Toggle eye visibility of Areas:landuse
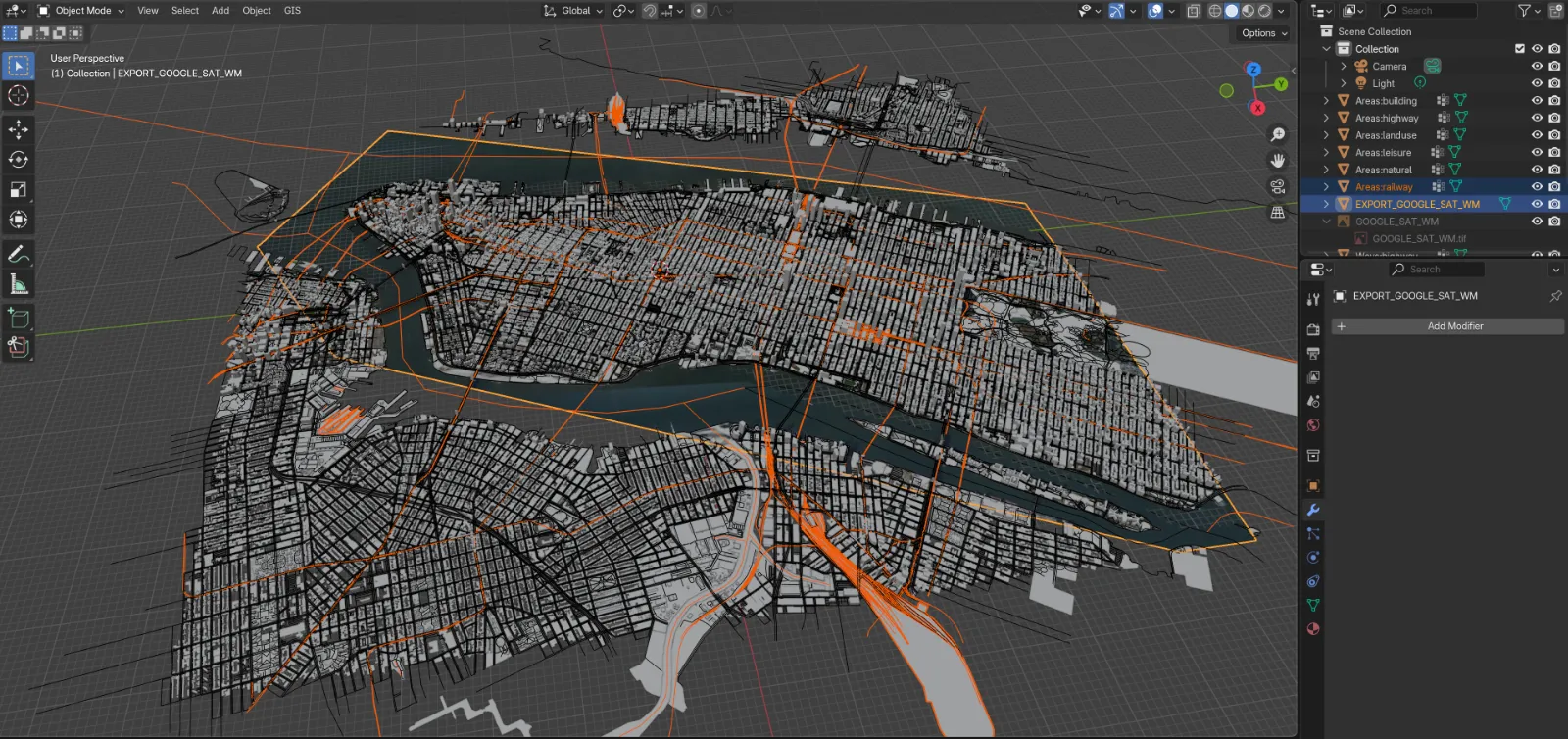This screenshot has height=739, width=1568. [x=1537, y=135]
